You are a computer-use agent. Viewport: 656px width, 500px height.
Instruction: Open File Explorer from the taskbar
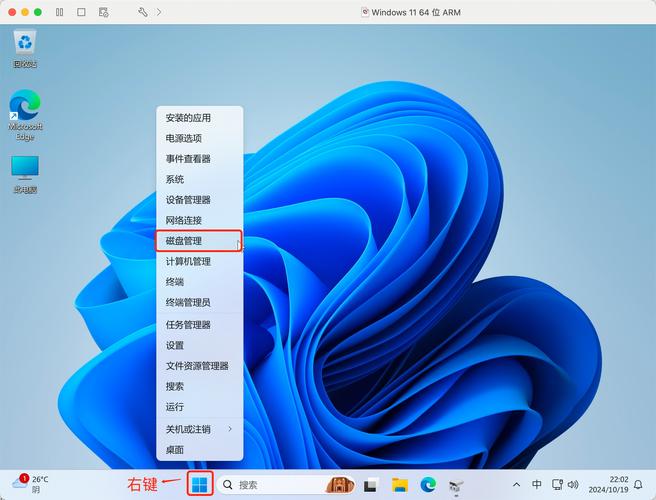(400, 485)
